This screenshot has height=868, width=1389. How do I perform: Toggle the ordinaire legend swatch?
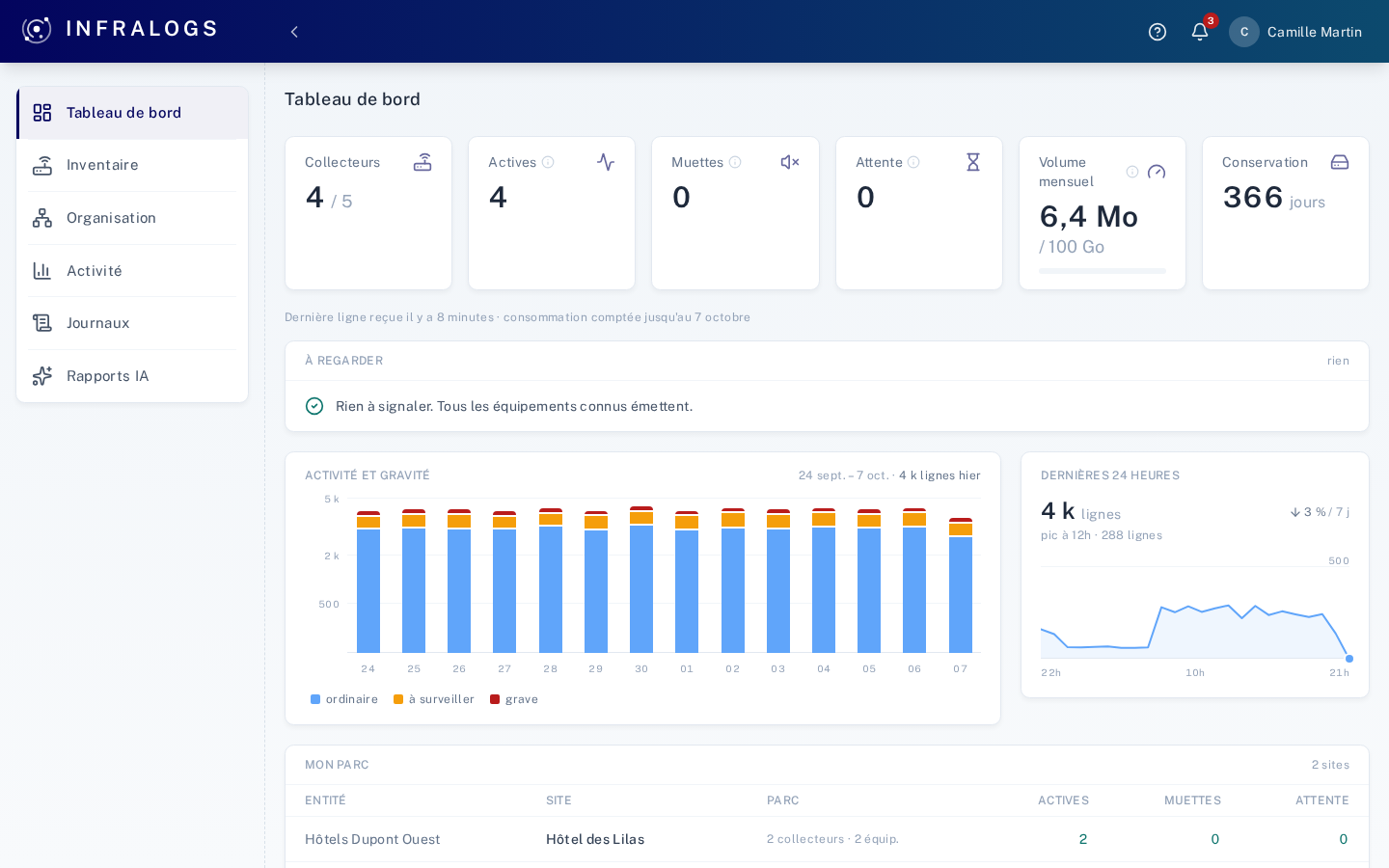click(x=315, y=699)
